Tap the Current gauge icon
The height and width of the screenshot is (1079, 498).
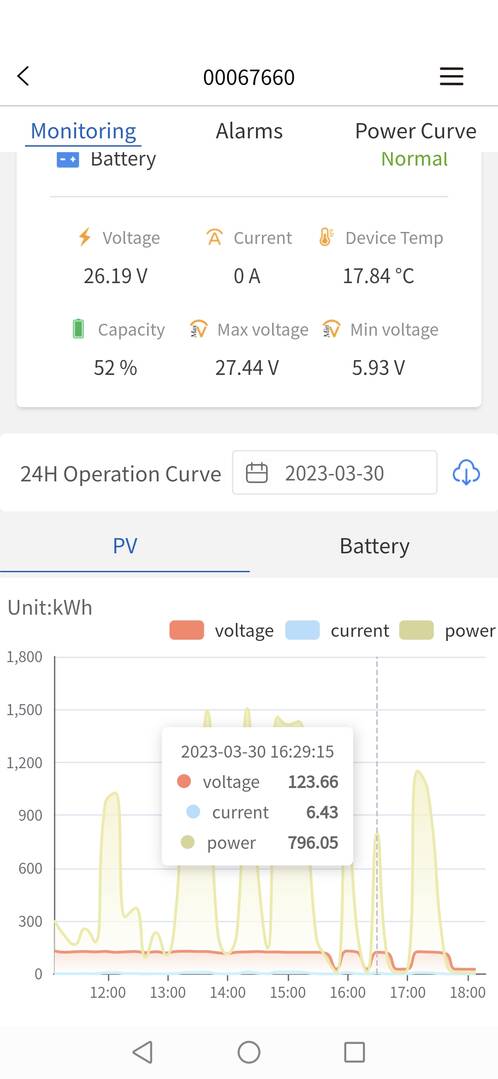pos(215,237)
